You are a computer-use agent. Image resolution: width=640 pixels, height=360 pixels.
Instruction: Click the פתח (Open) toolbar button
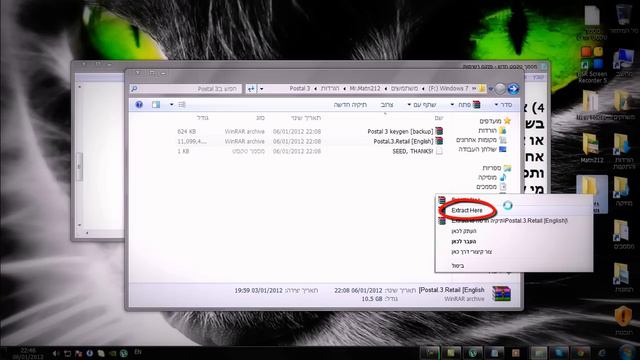coord(469,105)
